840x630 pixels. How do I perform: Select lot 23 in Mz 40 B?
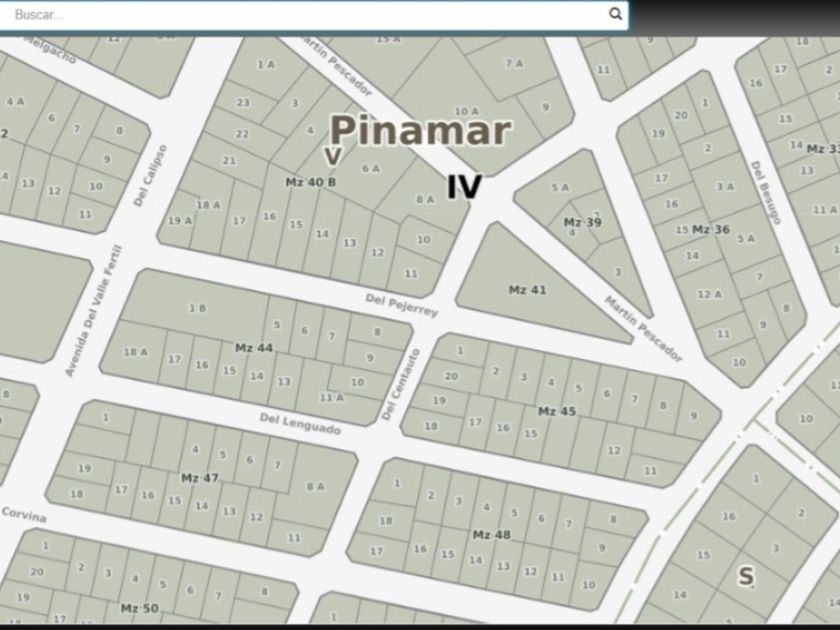click(x=243, y=102)
